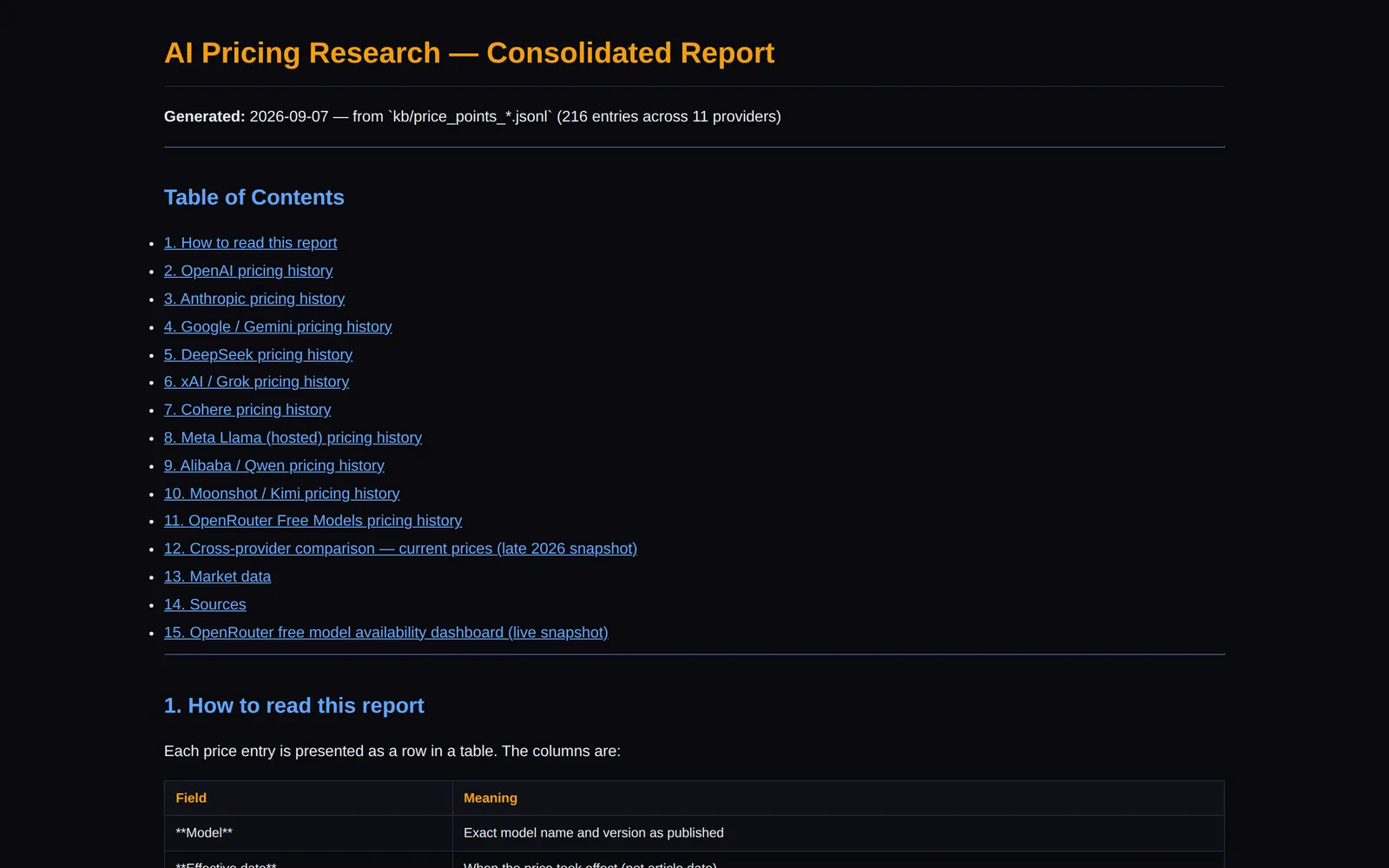The width and height of the screenshot is (1389, 868).
Task: Open Google / Gemini pricing history link
Action: (278, 326)
